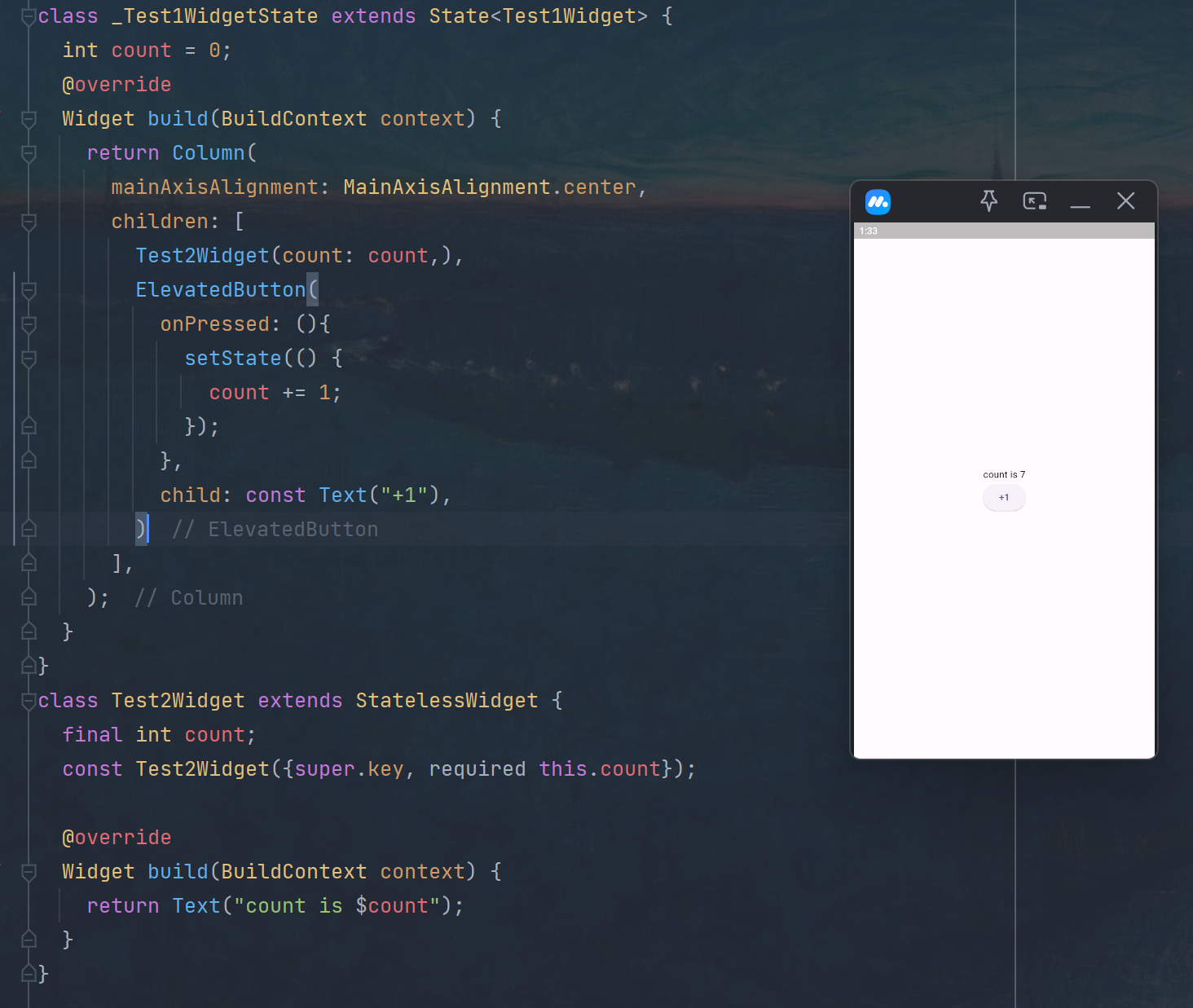The width and height of the screenshot is (1193, 1008).
Task: Click 'mainAxisAlignment' property name
Action: (x=214, y=187)
